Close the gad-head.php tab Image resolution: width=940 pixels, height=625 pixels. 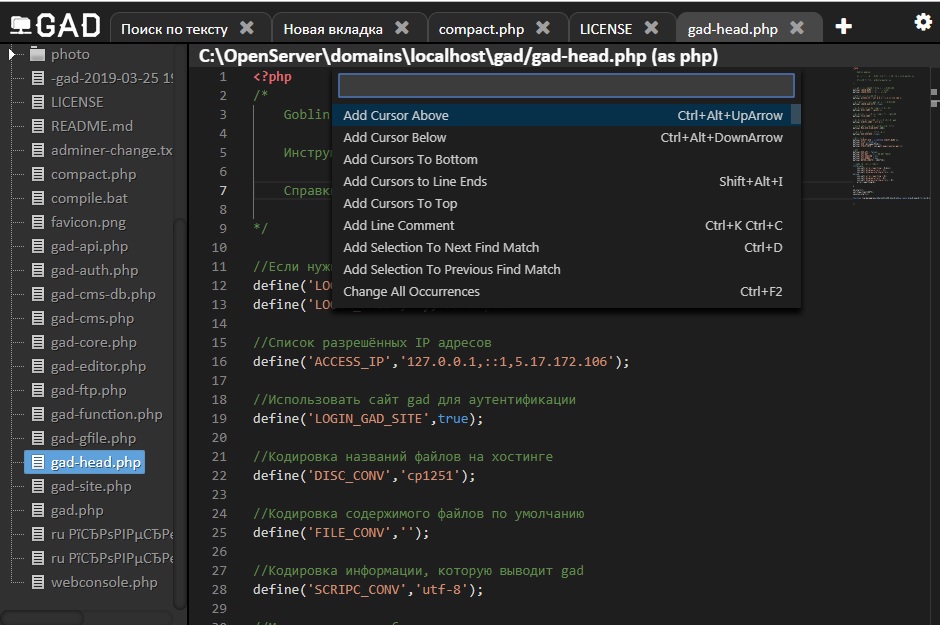tap(797, 28)
